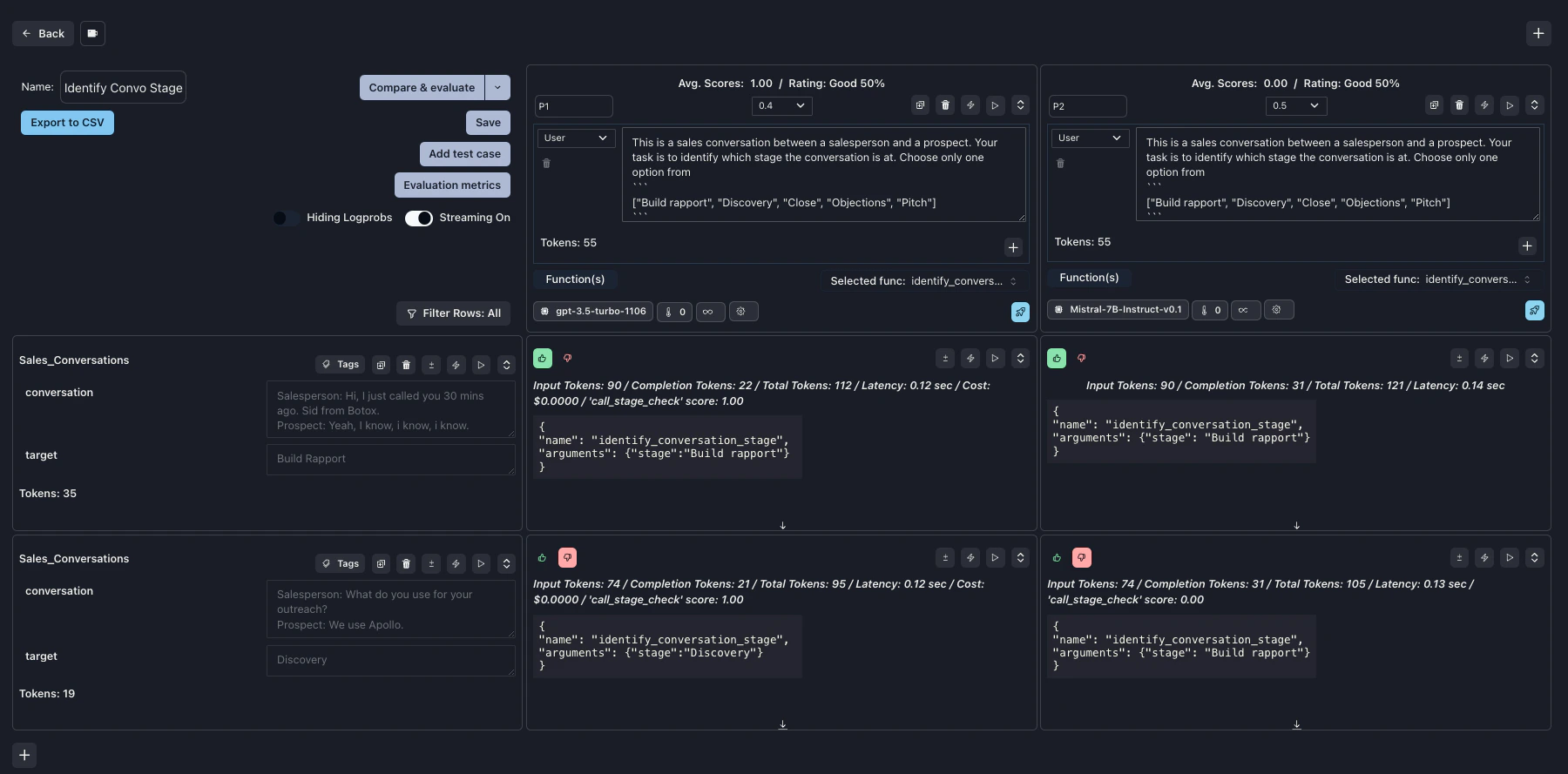Image resolution: width=1568 pixels, height=774 pixels.
Task: Click lightning icon on Build Rapport test case
Action: (456, 365)
